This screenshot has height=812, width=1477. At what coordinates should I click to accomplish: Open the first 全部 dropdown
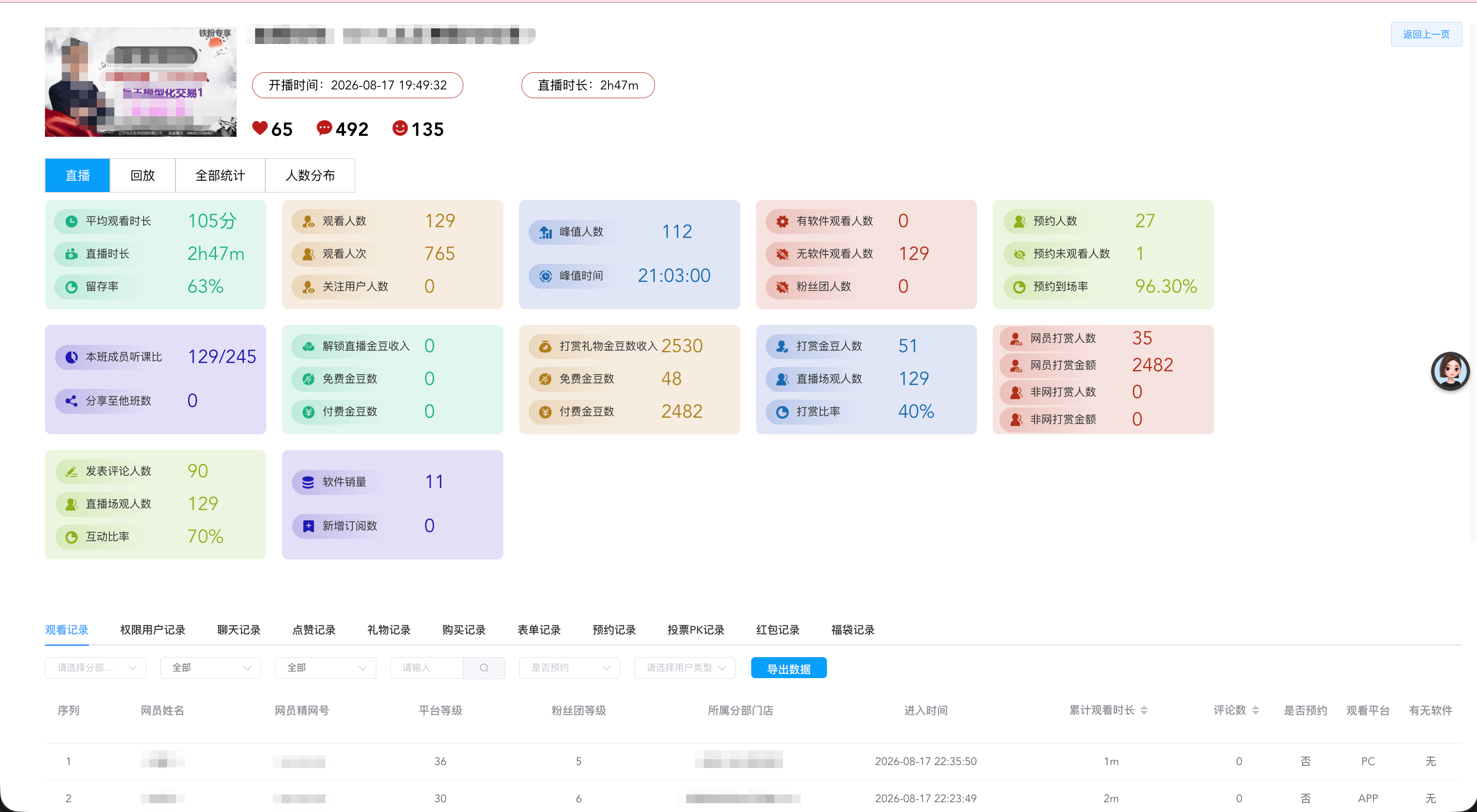(211, 667)
